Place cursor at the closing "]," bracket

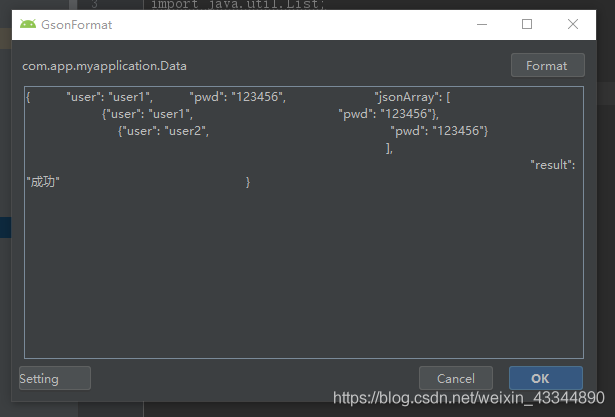pyautogui.click(x=389, y=148)
